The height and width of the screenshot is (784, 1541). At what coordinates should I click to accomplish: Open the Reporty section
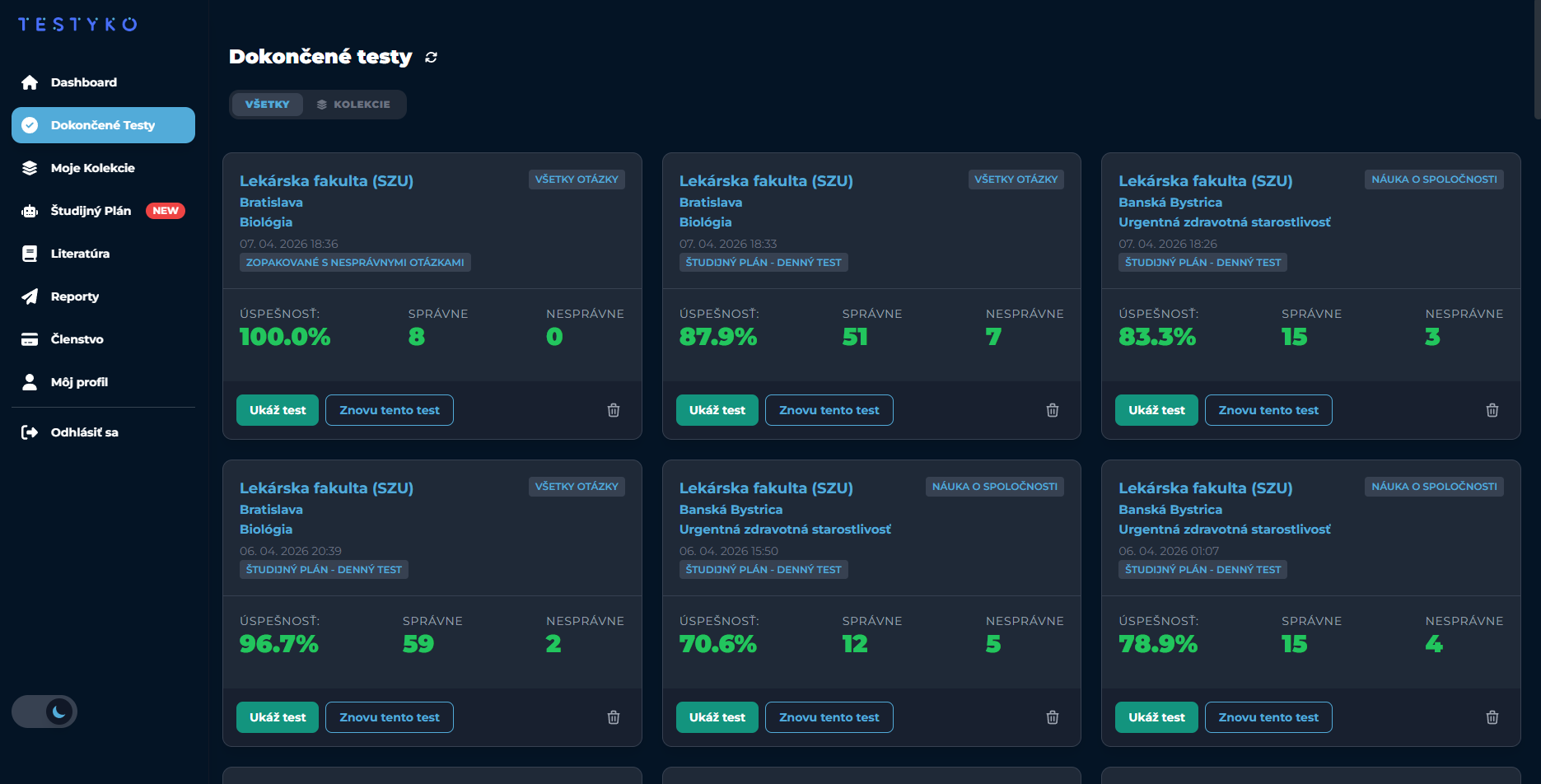click(74, 296)
